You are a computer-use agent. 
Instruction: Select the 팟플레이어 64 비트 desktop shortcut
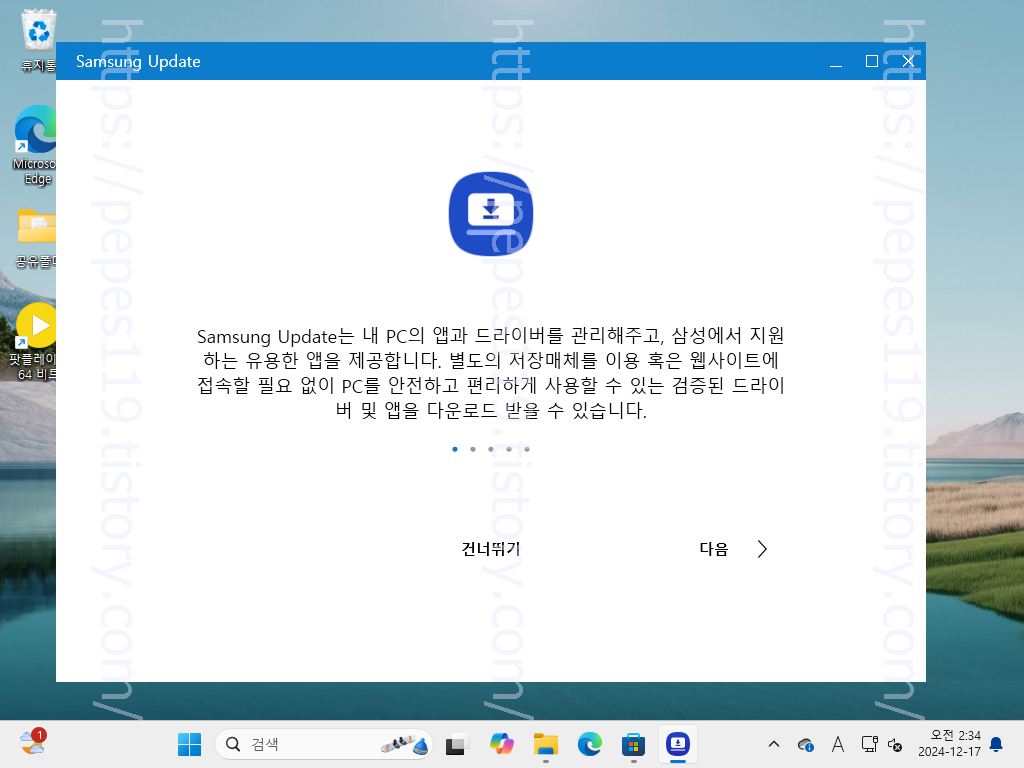[x=34, y=342]
